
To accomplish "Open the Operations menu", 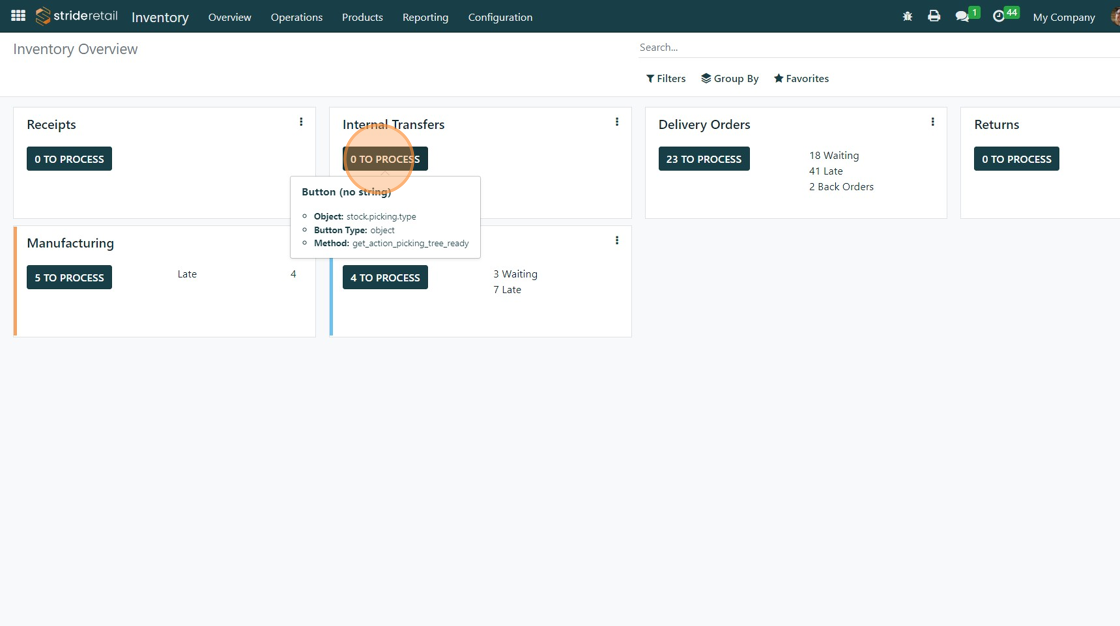I will point(296,17).
